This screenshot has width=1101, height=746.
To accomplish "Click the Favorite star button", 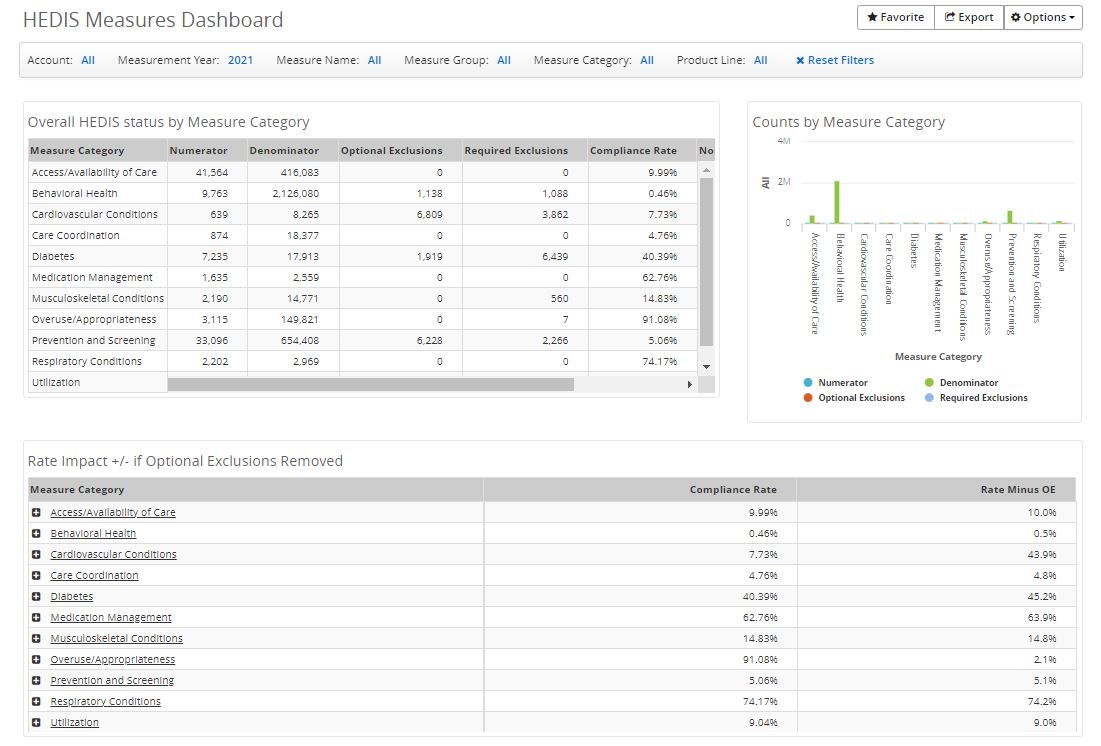I will [x=895, y=18].
